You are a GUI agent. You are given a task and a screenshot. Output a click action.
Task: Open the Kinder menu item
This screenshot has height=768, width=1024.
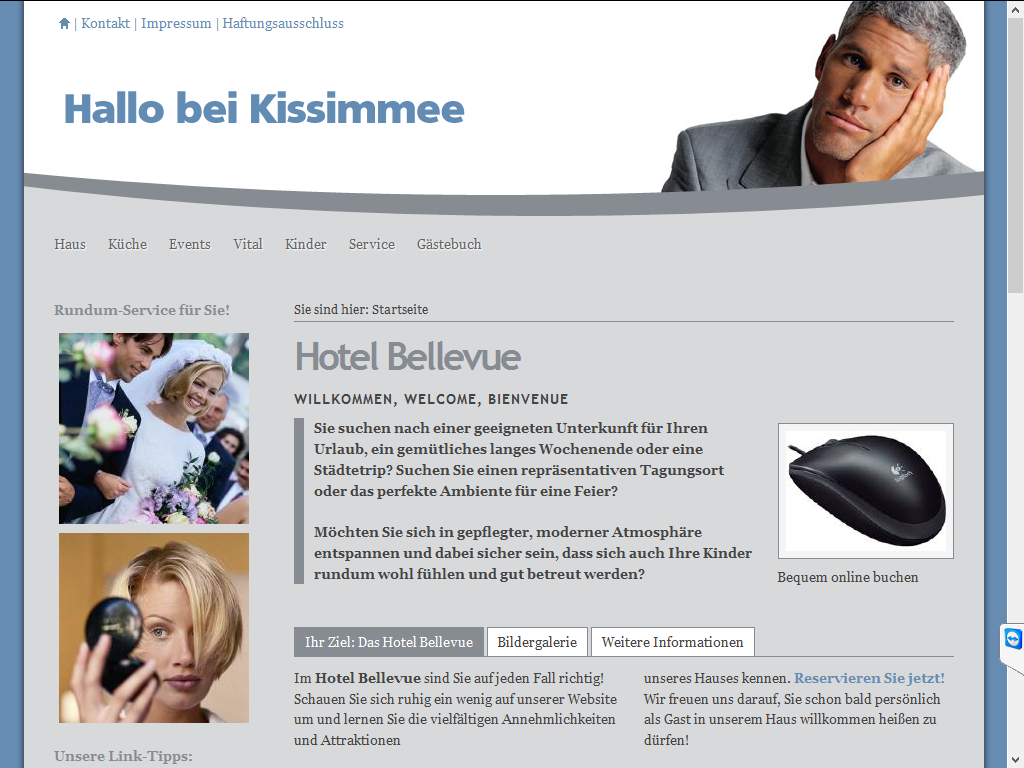tap(306, 244)
